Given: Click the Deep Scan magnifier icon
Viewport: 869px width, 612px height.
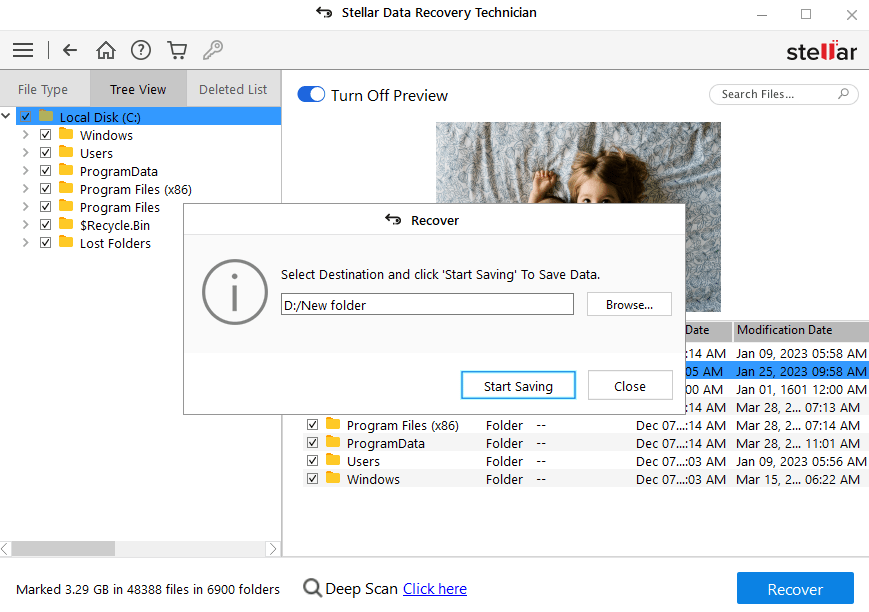Looking at the screenshot, I should [312, 588].
